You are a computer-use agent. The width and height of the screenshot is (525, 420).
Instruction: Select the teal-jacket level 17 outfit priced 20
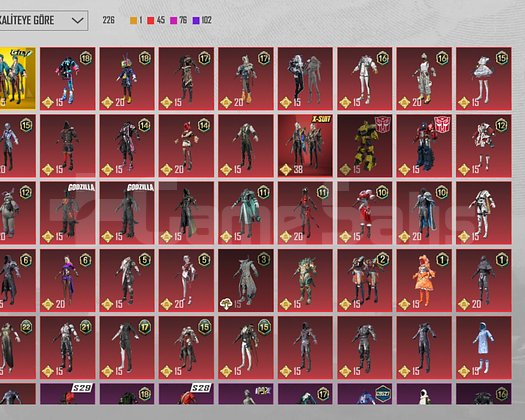point(246,78)
